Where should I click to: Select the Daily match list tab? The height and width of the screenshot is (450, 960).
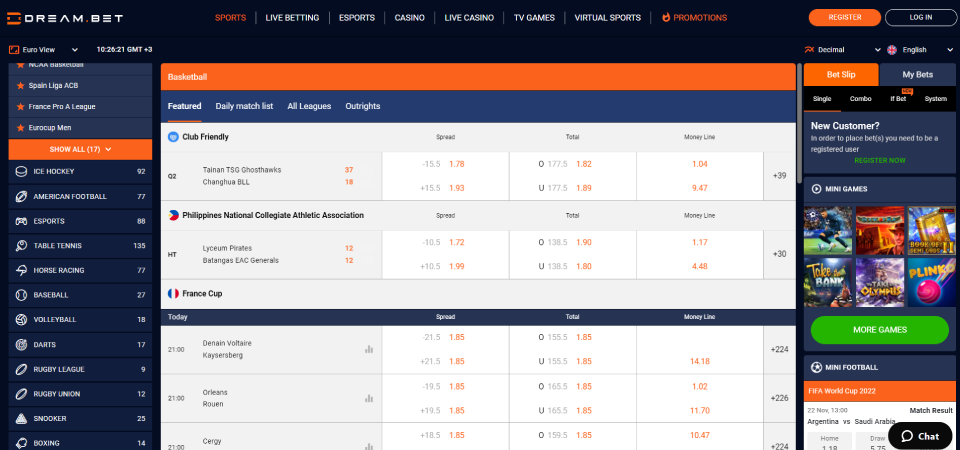click(244, 106)
